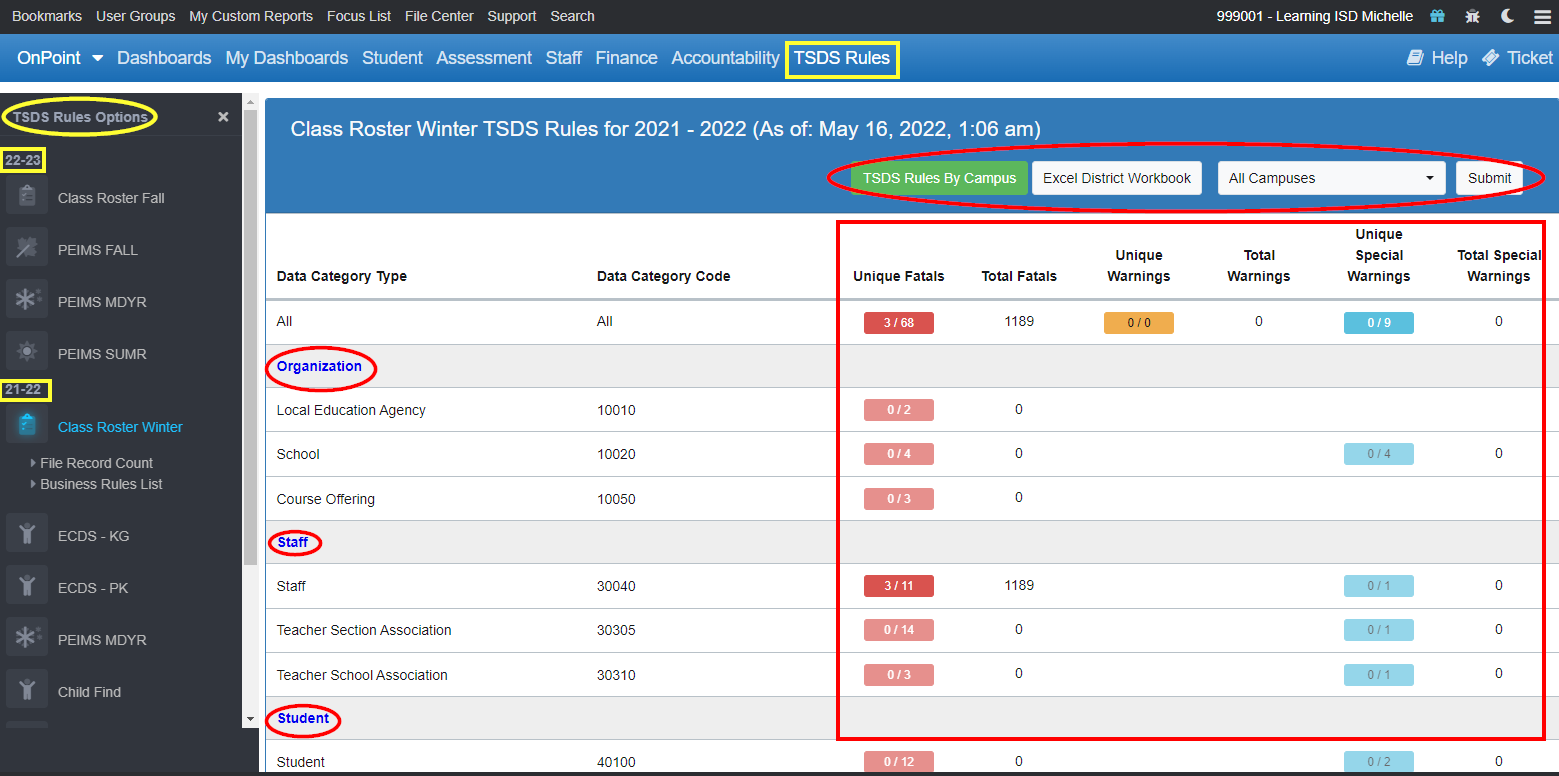Toggle dark mode with the moon icon
The image size is (1559, 776).
[x=1507, y=16]
